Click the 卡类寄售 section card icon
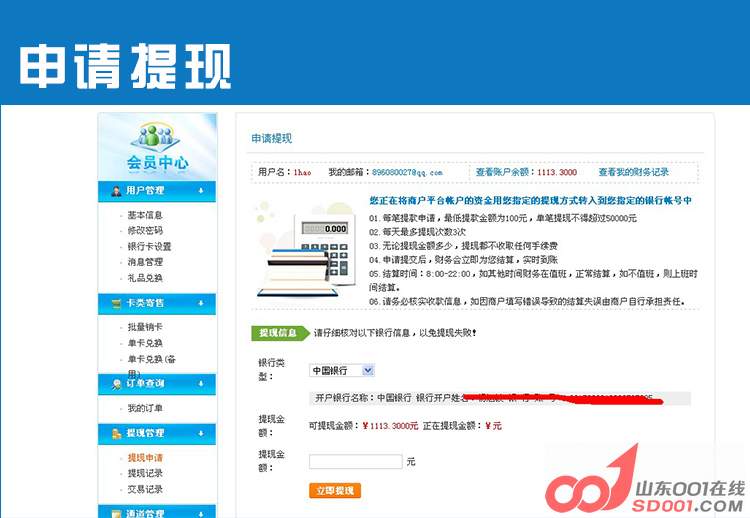Image resolution: width=750 pixels, height=518 pixels. point(116,303)
